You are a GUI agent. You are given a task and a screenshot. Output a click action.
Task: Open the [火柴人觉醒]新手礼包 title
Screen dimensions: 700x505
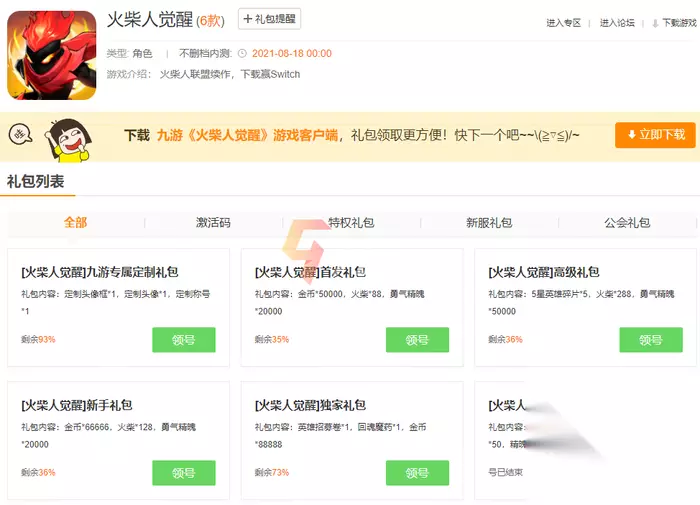click(x=77, y=405)
